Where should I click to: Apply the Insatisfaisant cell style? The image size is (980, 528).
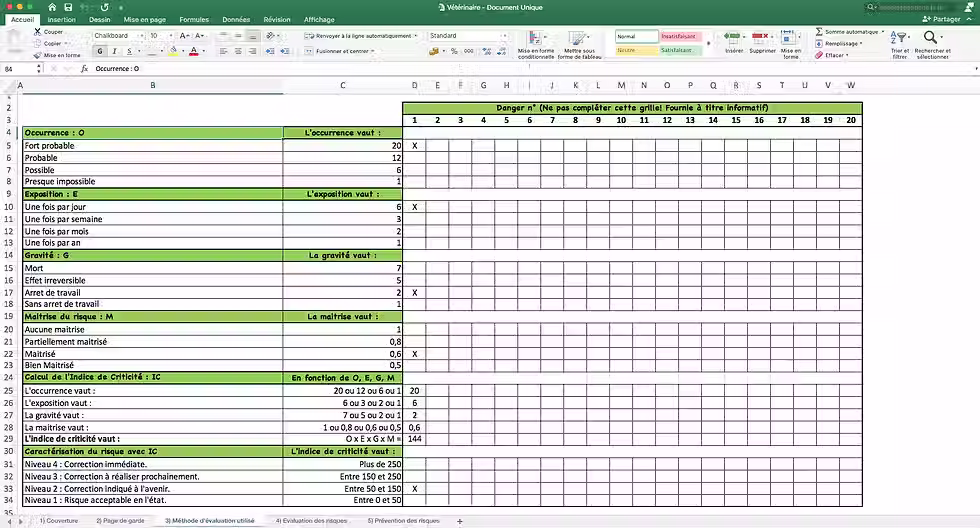(679, 36)
